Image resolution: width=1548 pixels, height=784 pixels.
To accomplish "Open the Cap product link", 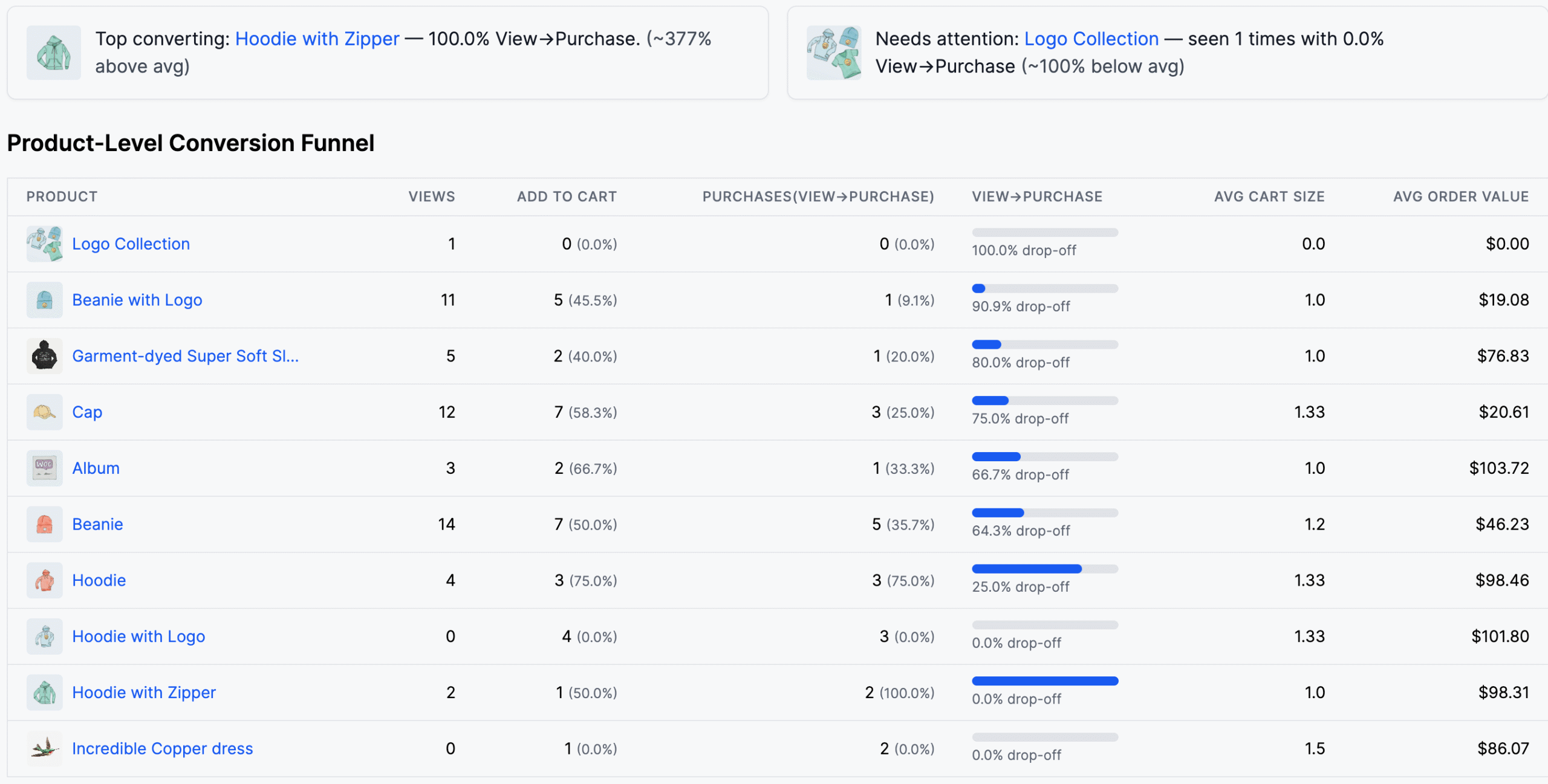I will coord(86,412).
